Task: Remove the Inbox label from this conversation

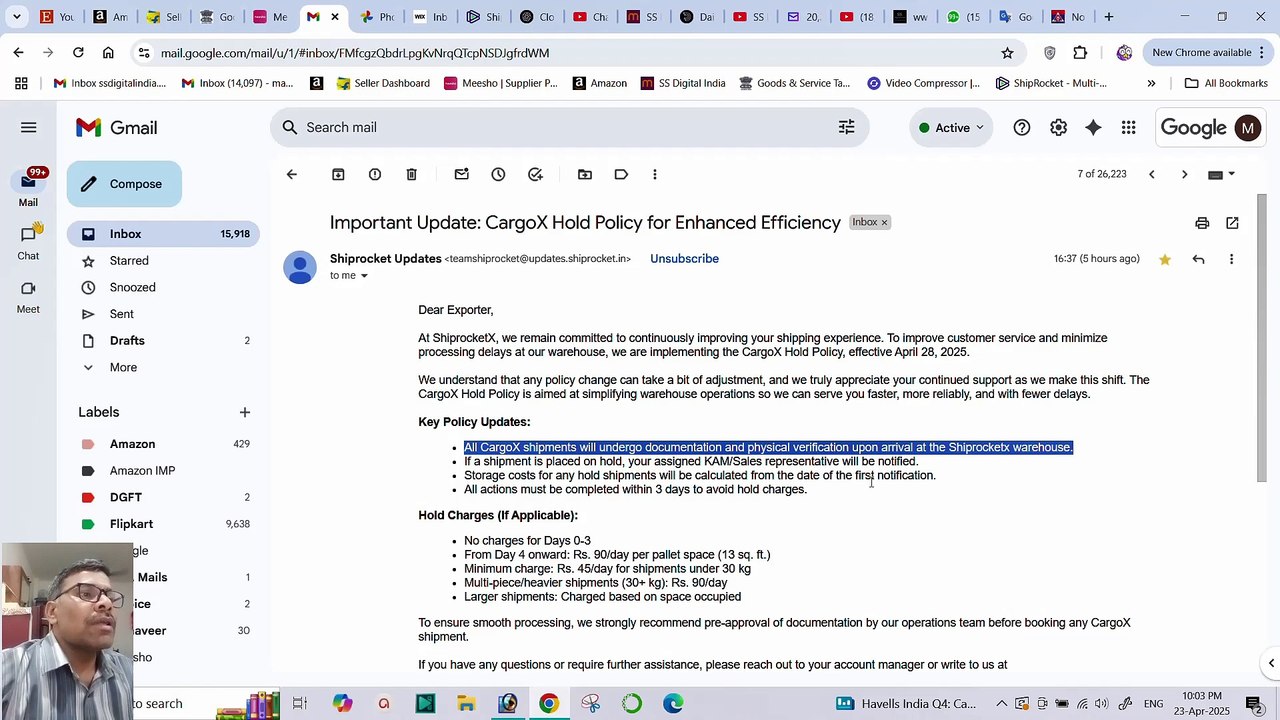Action: click(884, 222)
